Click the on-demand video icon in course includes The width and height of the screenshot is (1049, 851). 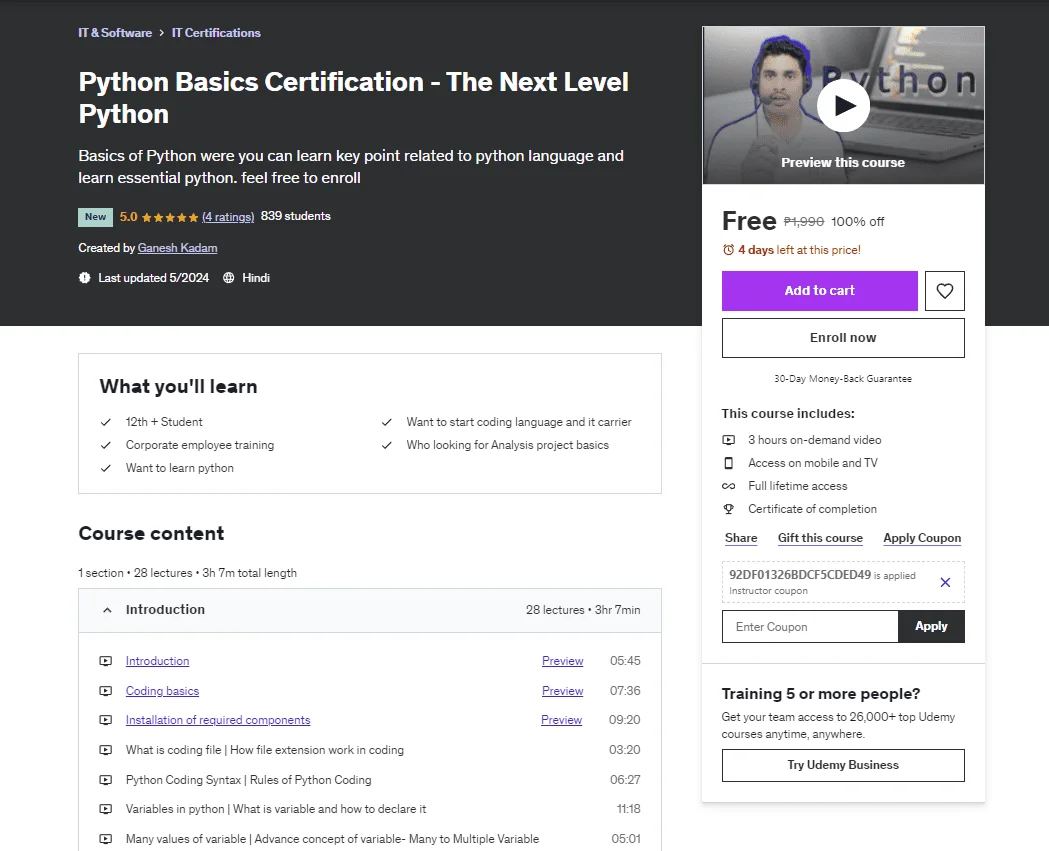(x=729, y=440)
